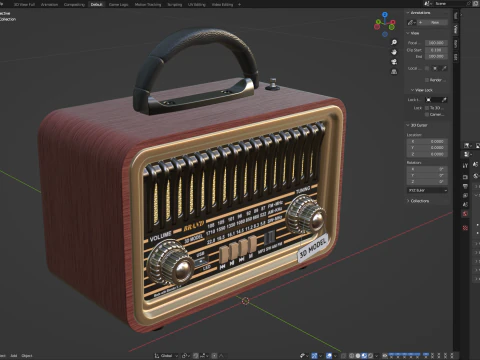Open Global transform orientation dropdown
Viewport: 480px width, 360px height.
166,356
